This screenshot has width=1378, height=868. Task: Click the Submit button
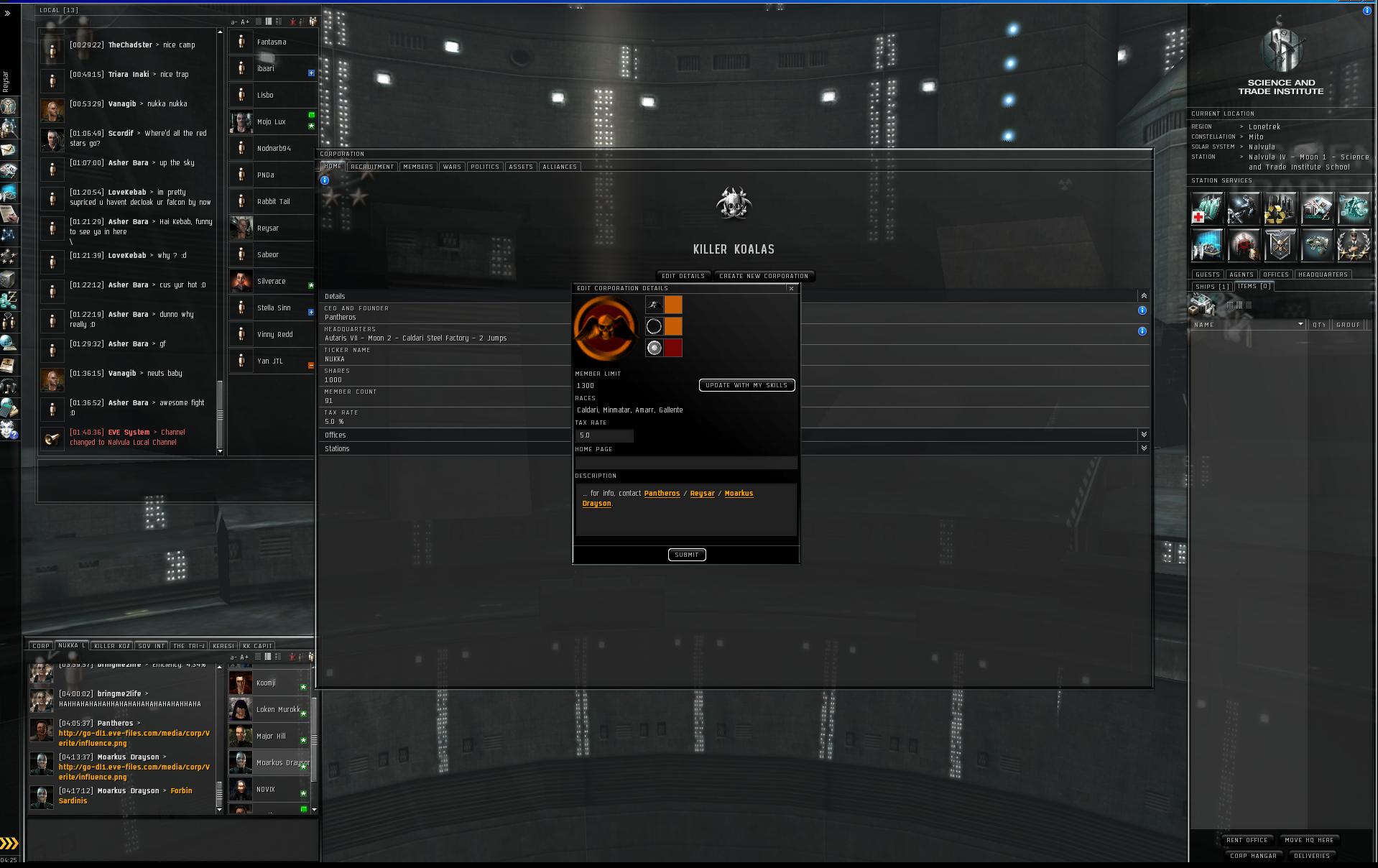(687, 555)
